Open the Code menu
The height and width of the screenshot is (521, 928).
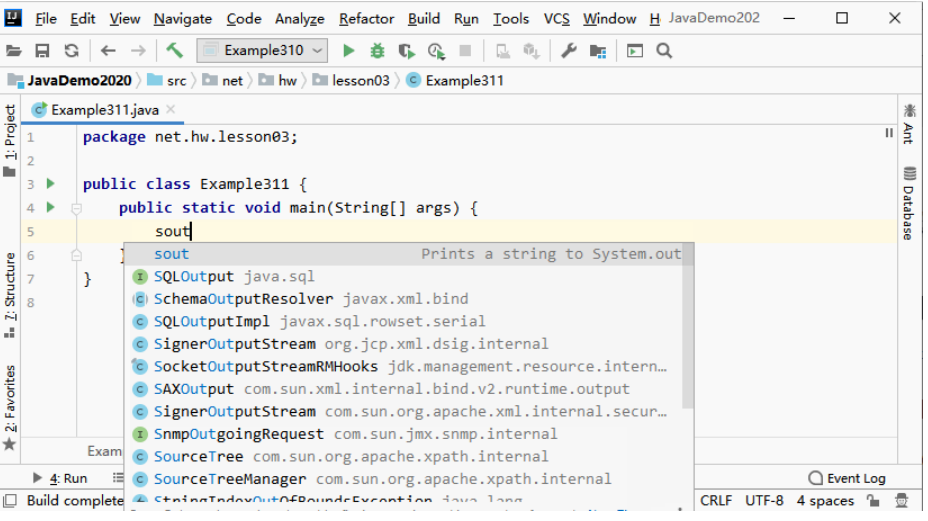(244, 19)
